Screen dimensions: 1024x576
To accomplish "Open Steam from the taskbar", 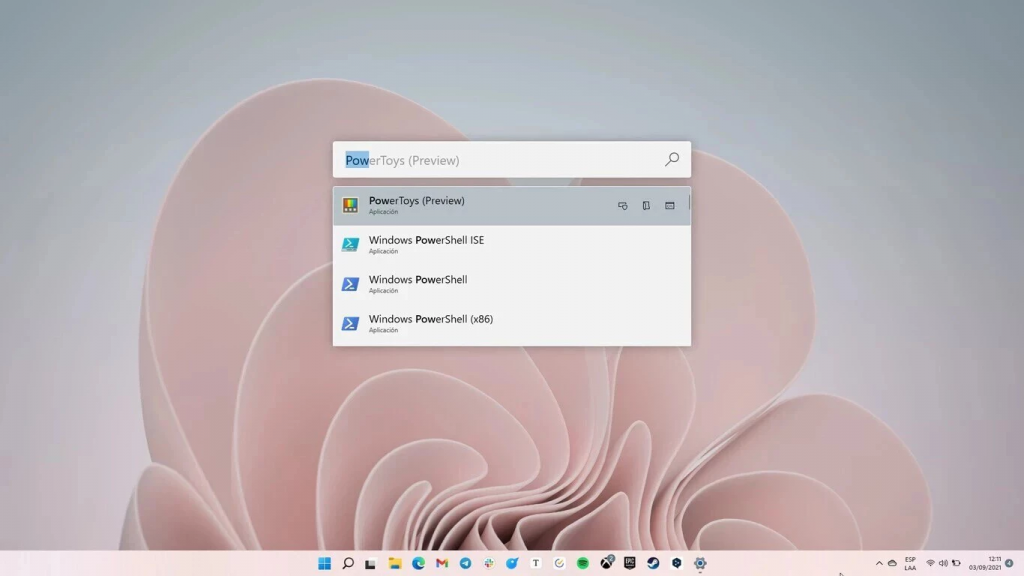I will coord(653,563).
